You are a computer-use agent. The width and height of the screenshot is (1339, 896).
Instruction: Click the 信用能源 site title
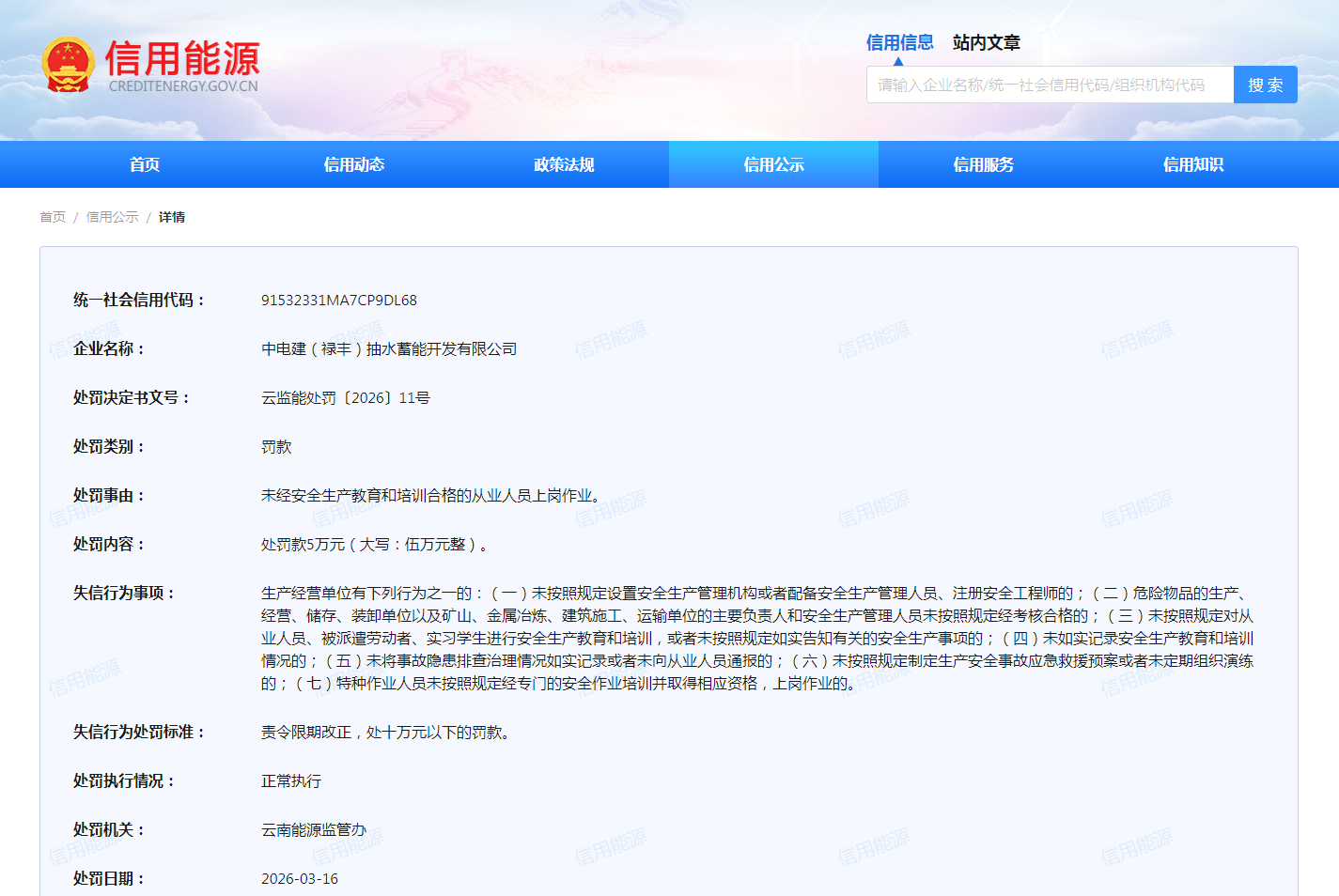point(182,58)
